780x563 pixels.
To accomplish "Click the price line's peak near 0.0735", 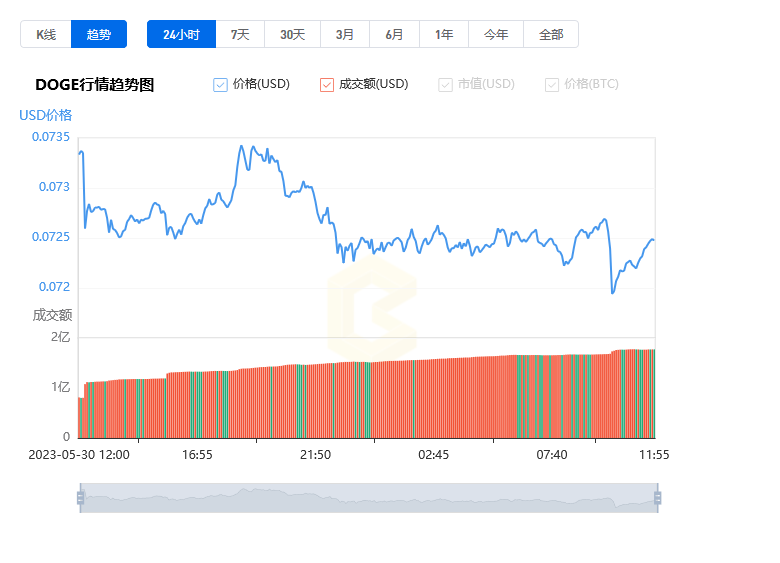I will 241,146.
